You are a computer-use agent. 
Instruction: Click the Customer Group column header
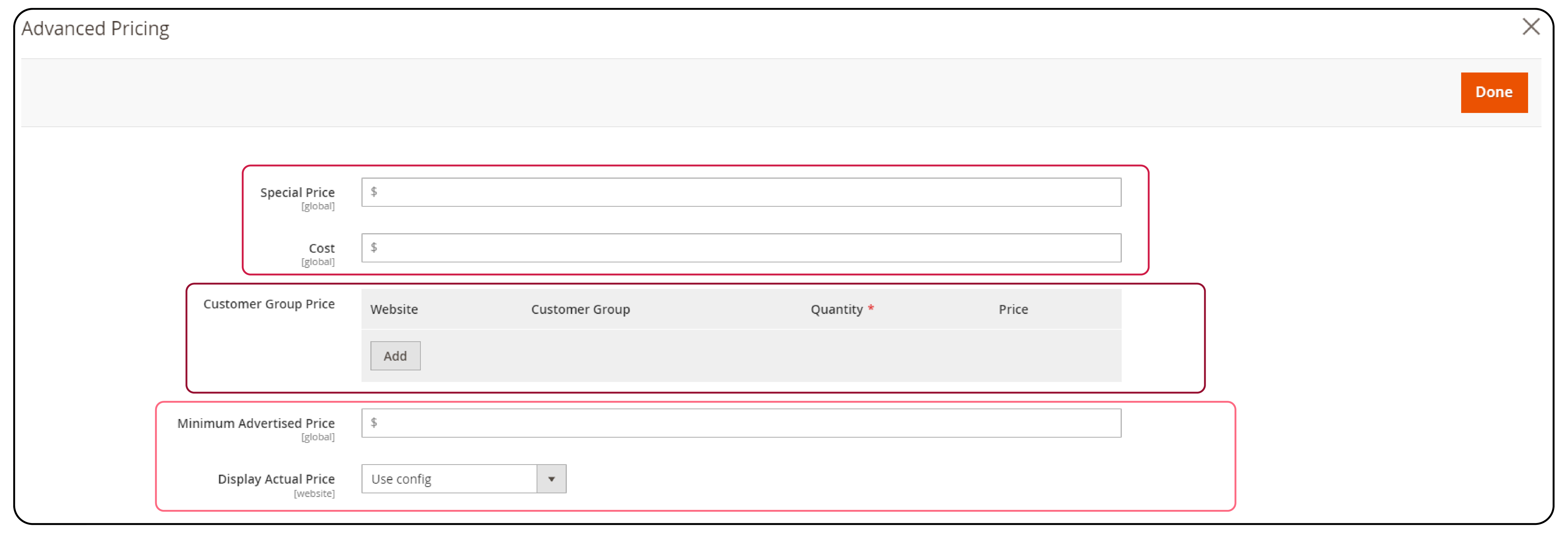580,309
